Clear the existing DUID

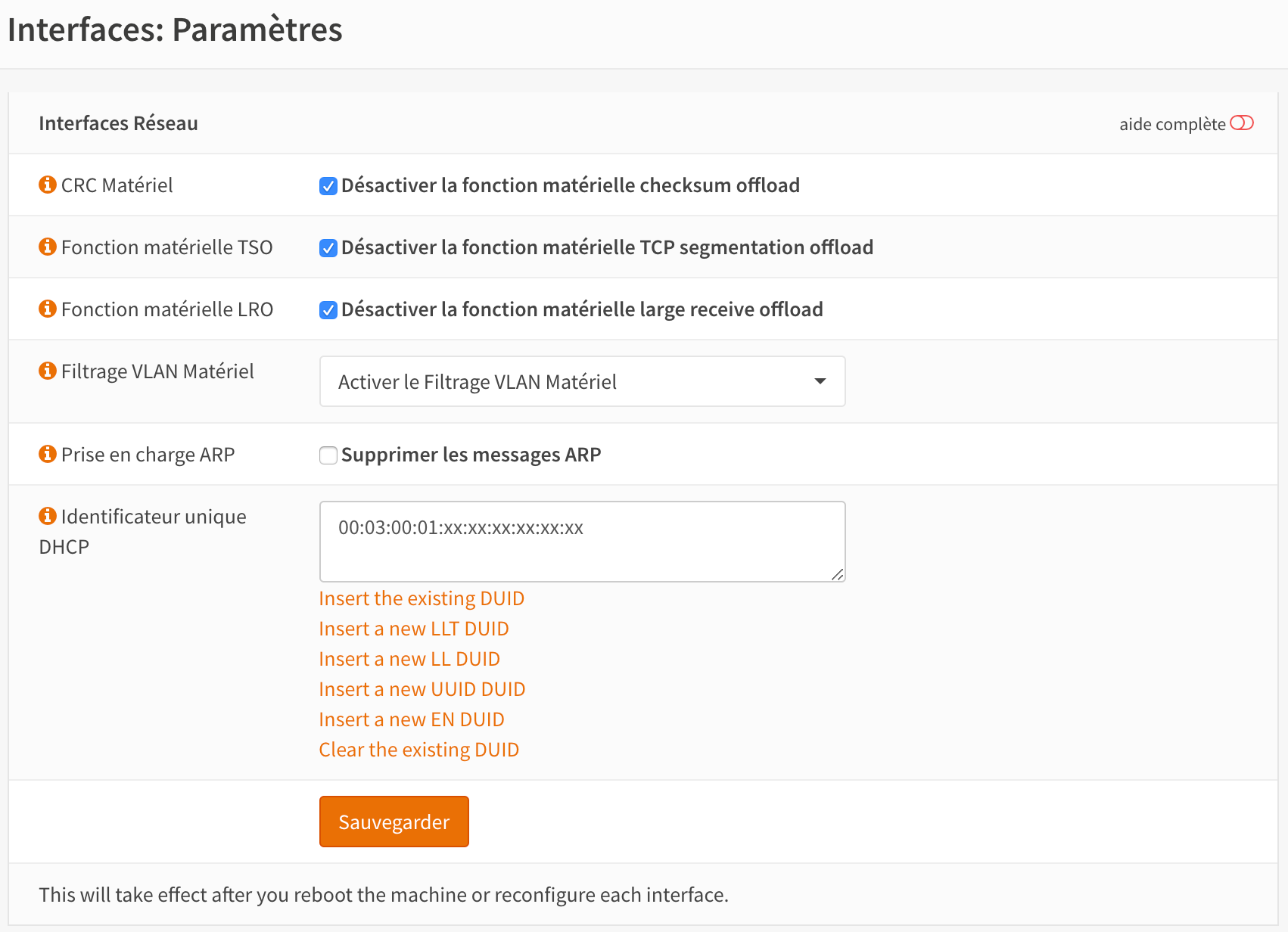pos(419,750)
